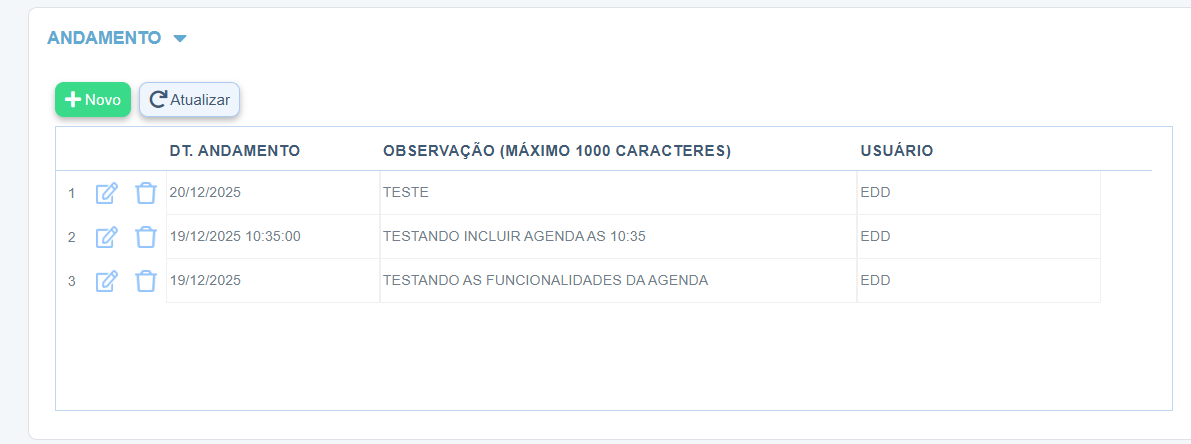The image size is (1191, 444).
Task: Edit the FUNCIONALIDADES DA AGENDA row
Action: 106,281
